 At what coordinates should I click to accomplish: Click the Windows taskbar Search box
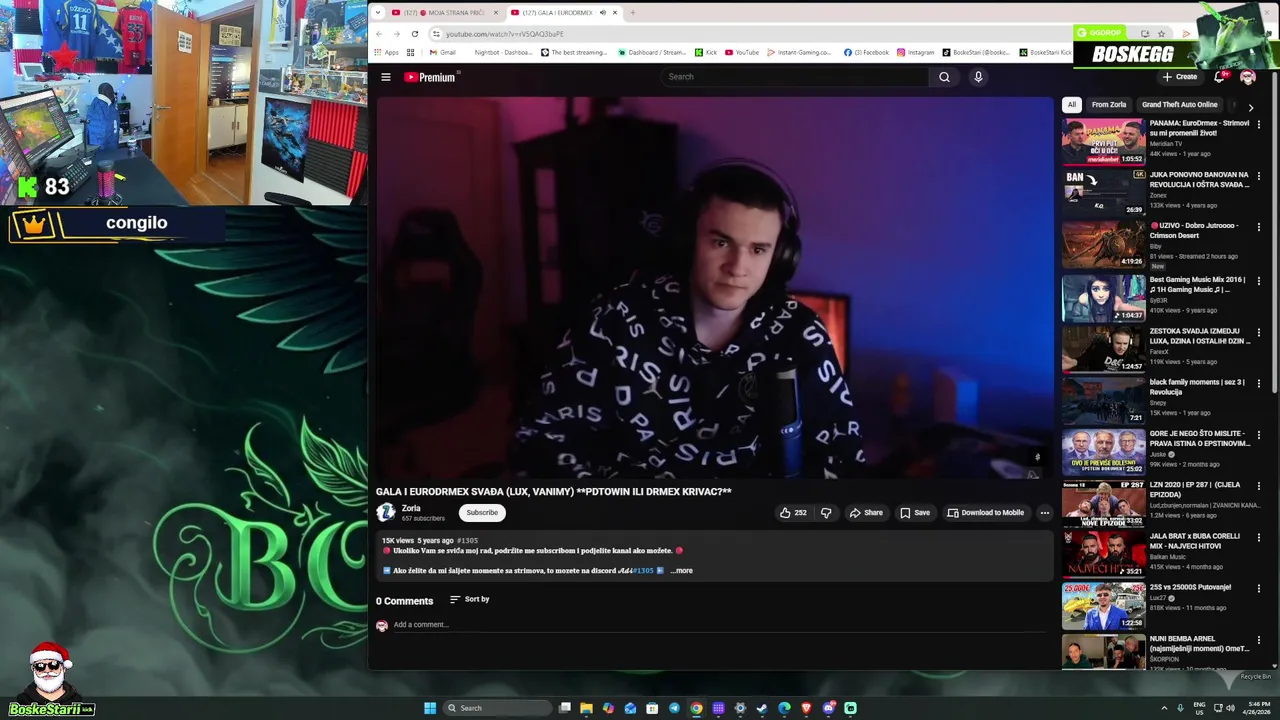[498, 708]
